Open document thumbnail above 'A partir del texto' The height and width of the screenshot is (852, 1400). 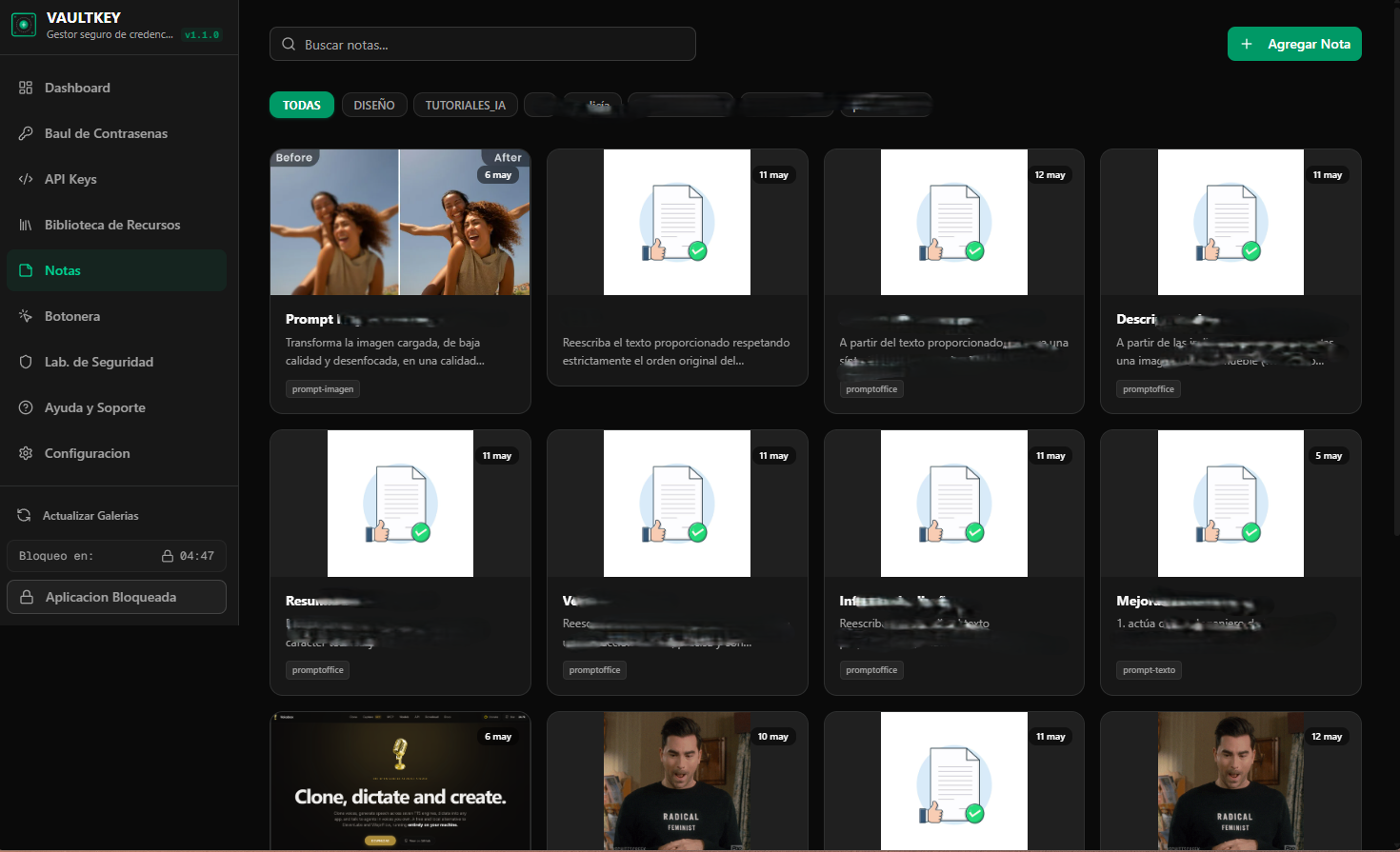(x=954, y=222)
